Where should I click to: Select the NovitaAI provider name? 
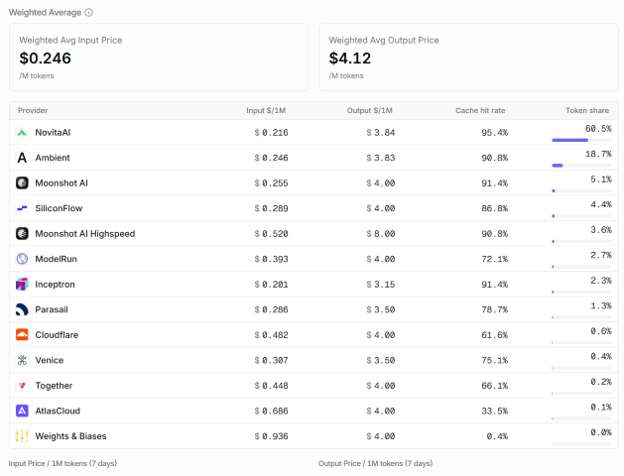pos(53,133)
